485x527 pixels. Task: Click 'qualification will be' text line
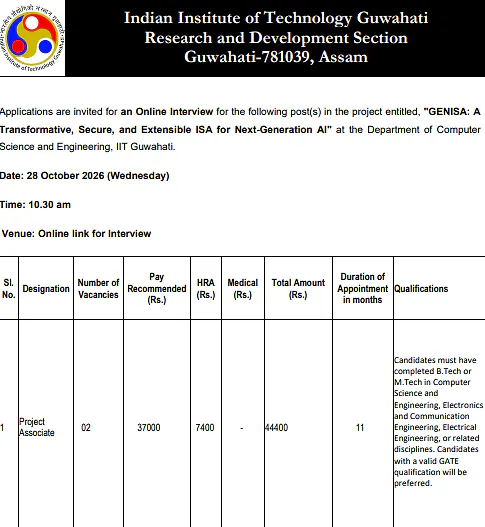tap(431, 472)
